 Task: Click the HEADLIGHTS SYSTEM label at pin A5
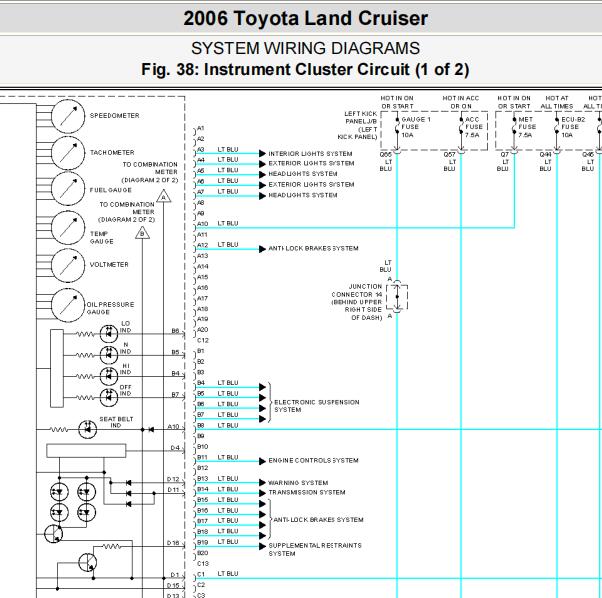(x=303, y=174)
